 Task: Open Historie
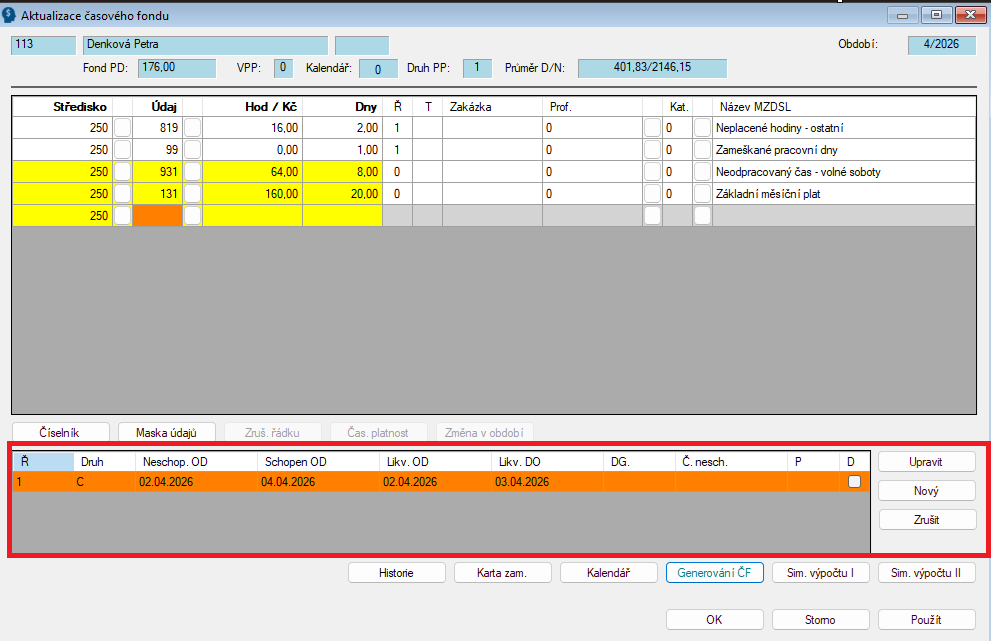tap(397, 573)
